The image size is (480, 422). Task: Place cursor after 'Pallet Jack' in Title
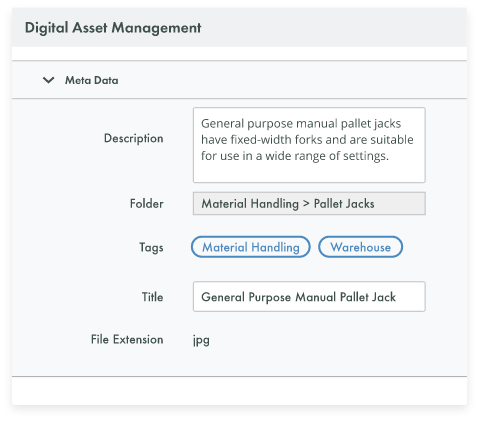pyautogui.click(x=396, y=297)
